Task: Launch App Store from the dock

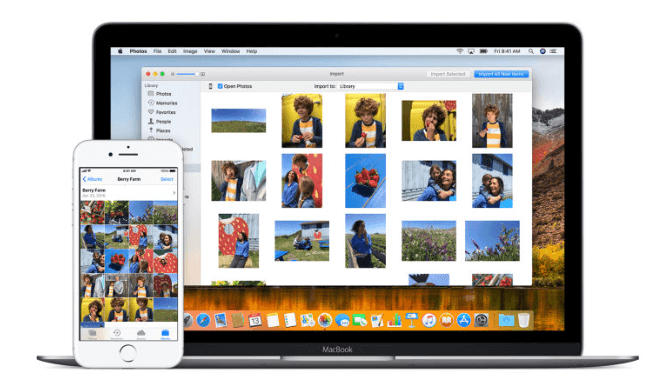Action: pyautogui.click(x=464, y=320)
